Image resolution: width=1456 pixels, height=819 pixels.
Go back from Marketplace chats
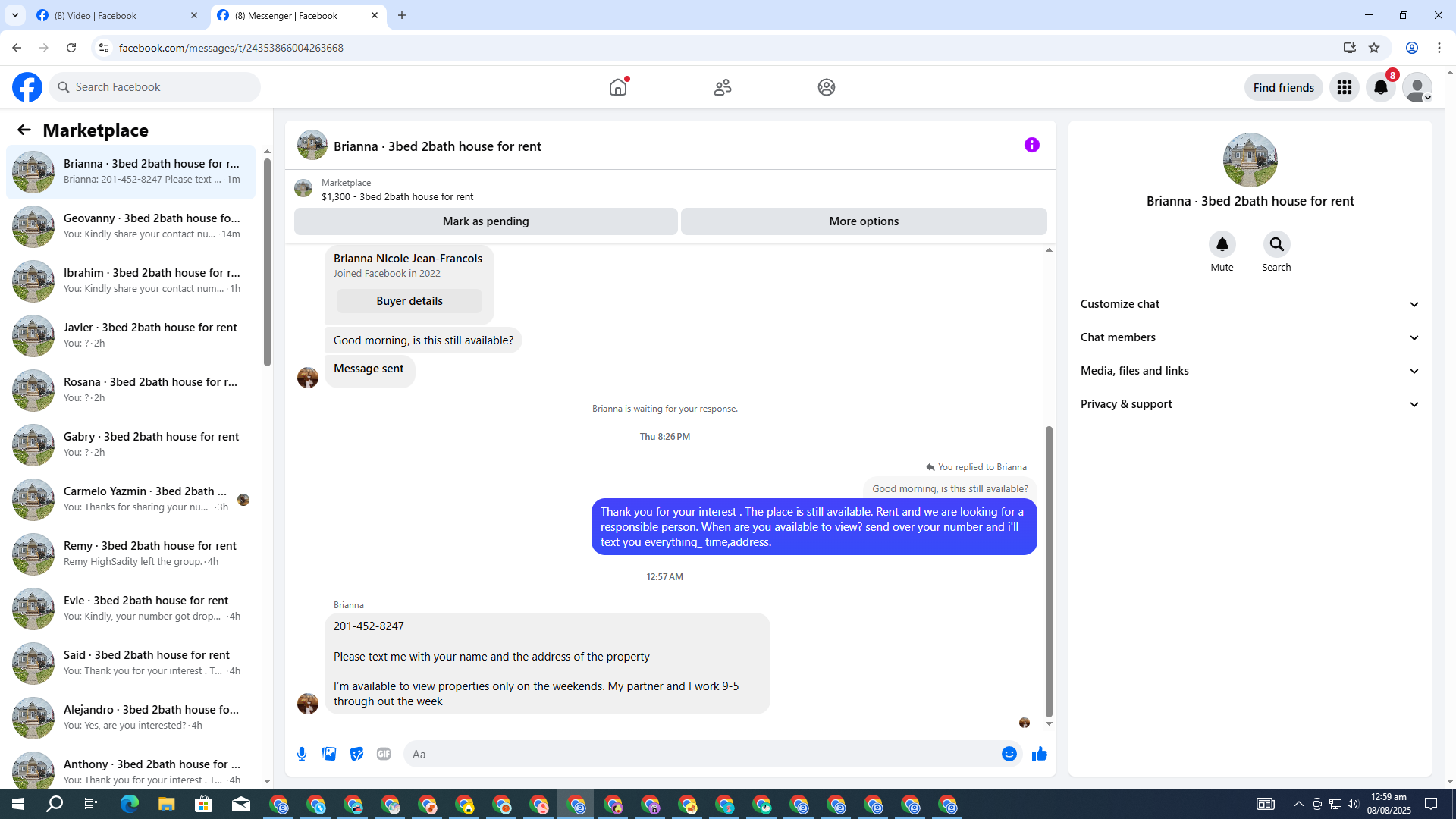click(x=24, y=130)
